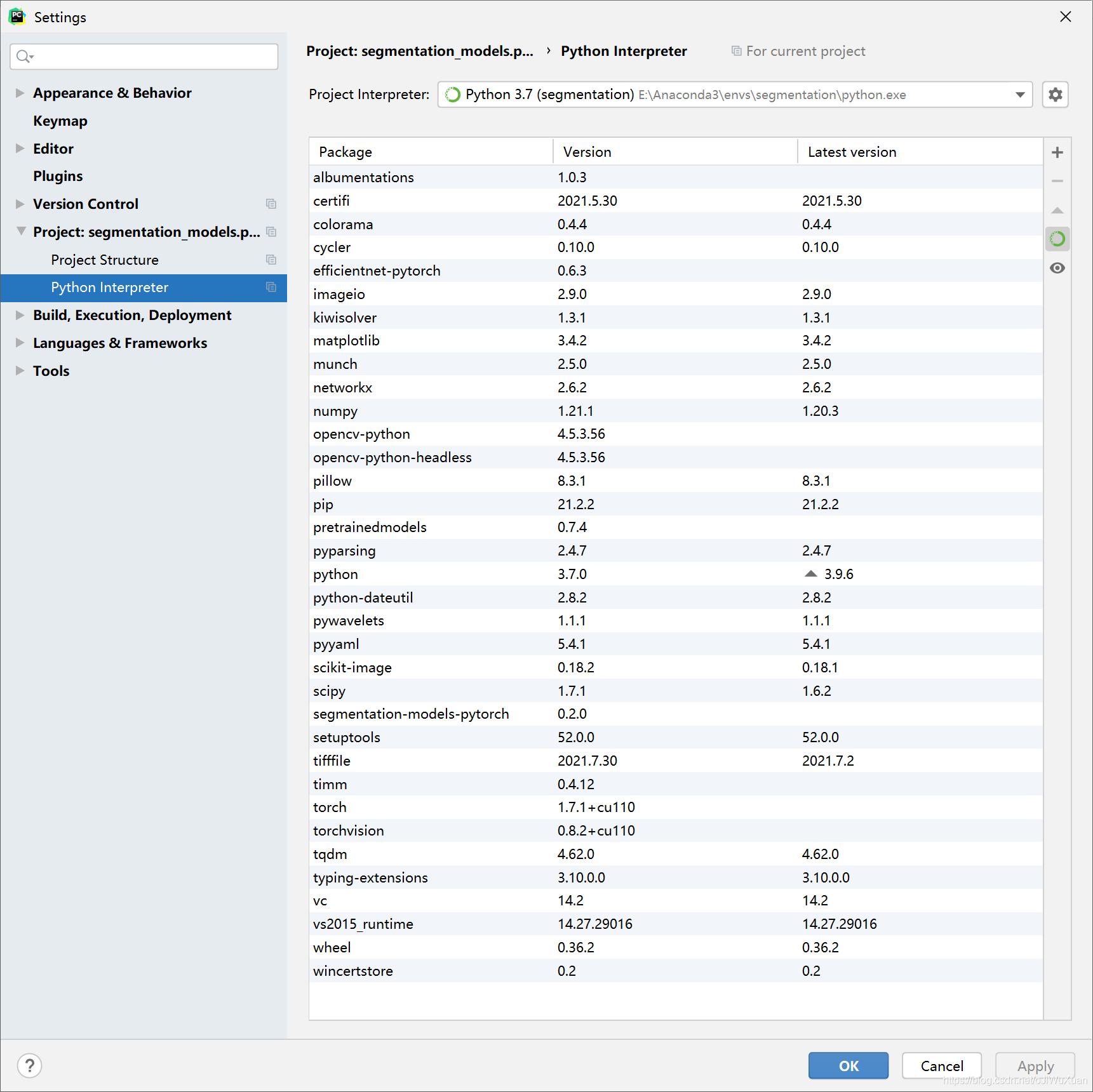
Task: Select the pip package row
Action: pyautogui.click(x=676, y=504)
